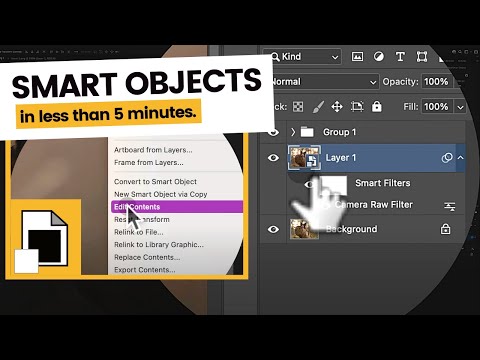The image size is (480, 360).
Task: Filter layers by shape layer icon
Action: 422,57
